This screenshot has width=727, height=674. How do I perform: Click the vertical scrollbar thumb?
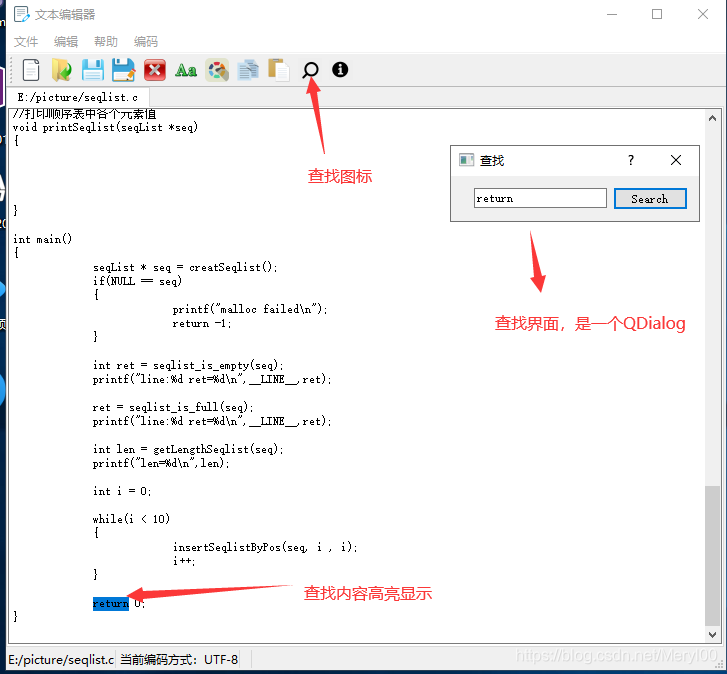pos(712,555)
